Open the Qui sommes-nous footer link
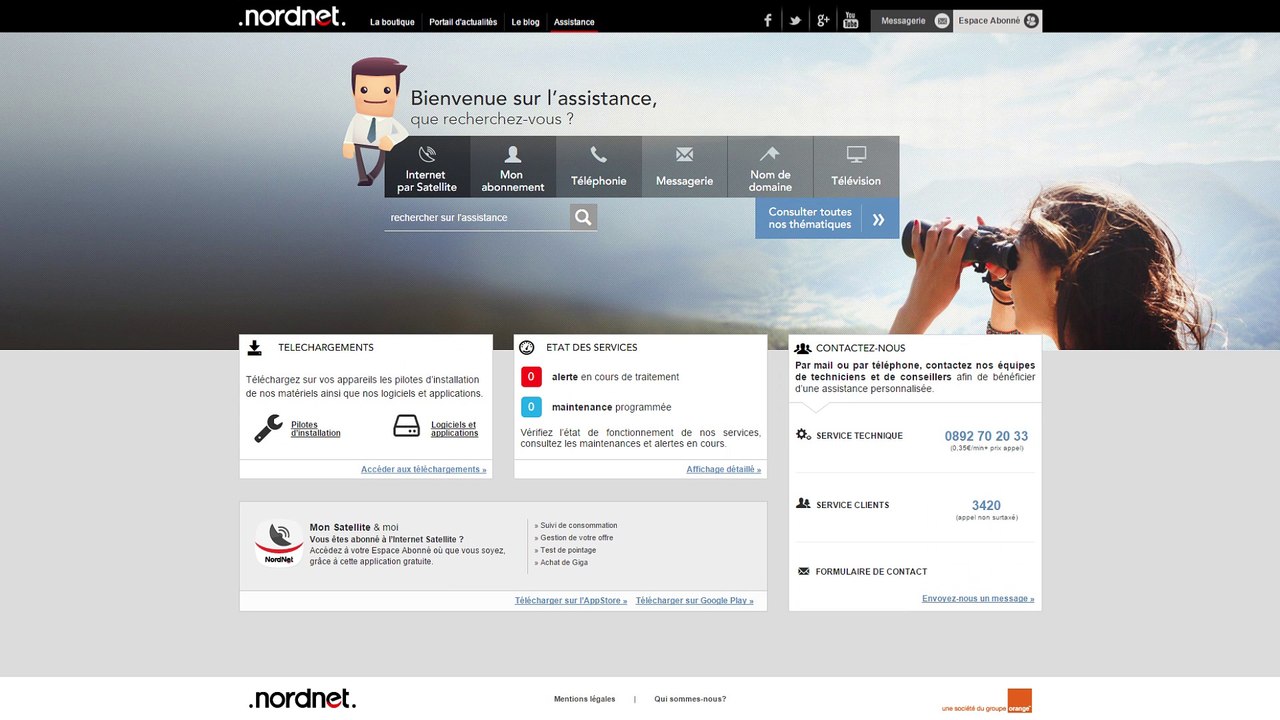 pos(690,699)
